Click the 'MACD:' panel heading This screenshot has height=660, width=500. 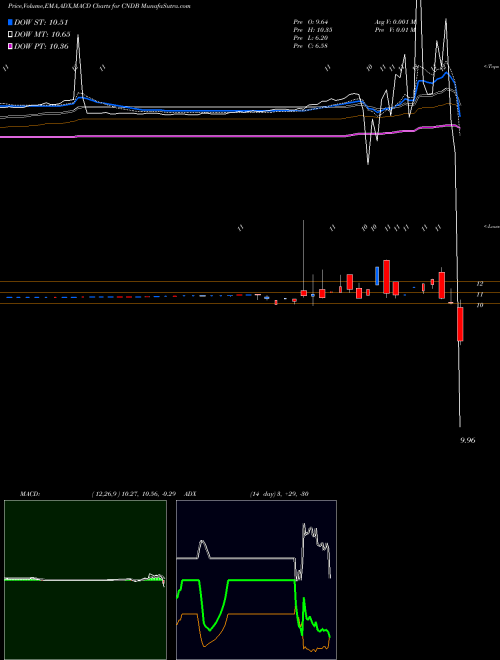[30, 494]
